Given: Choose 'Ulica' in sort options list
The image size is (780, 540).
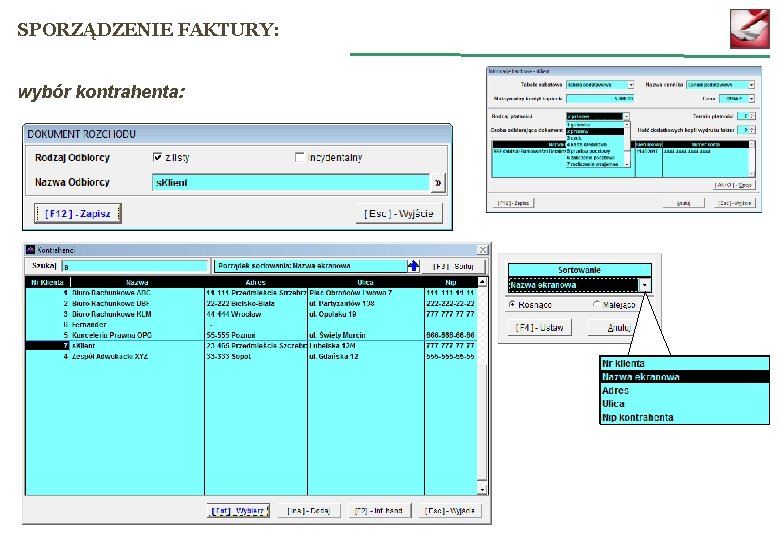Looking at the screenshot, I should point(685,404).
